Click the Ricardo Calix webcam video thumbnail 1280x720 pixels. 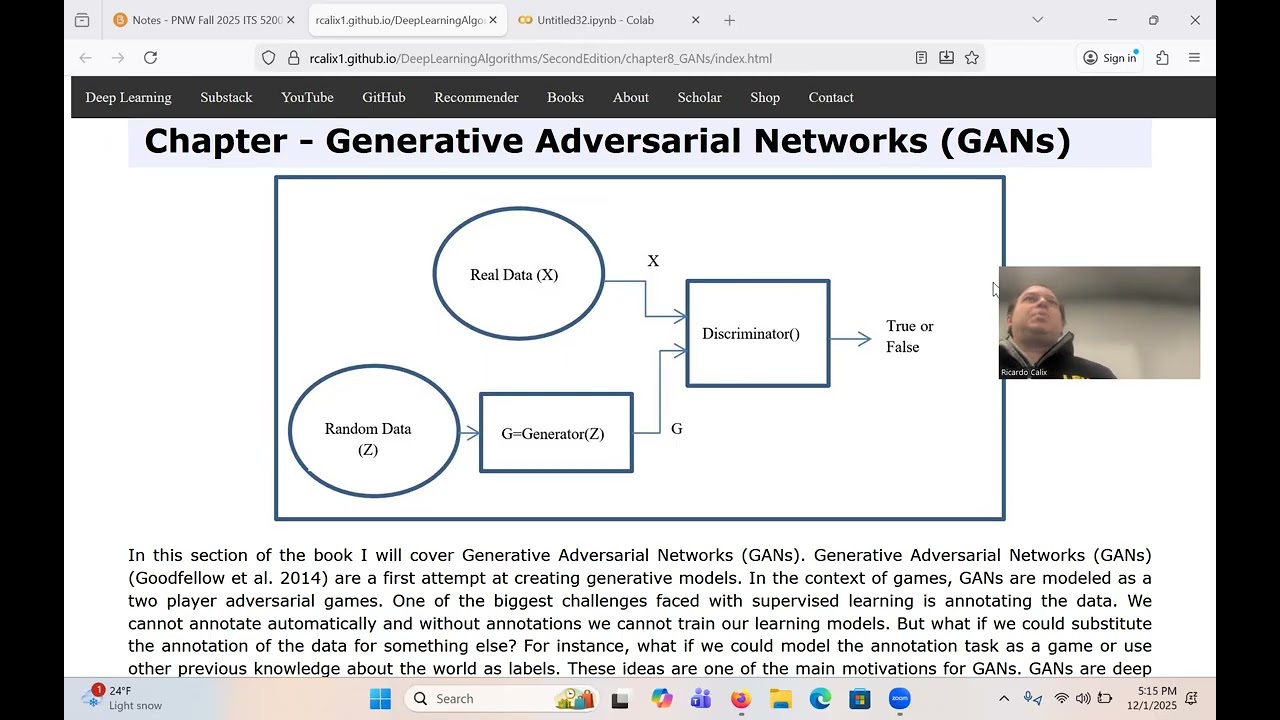[1099, 322]
